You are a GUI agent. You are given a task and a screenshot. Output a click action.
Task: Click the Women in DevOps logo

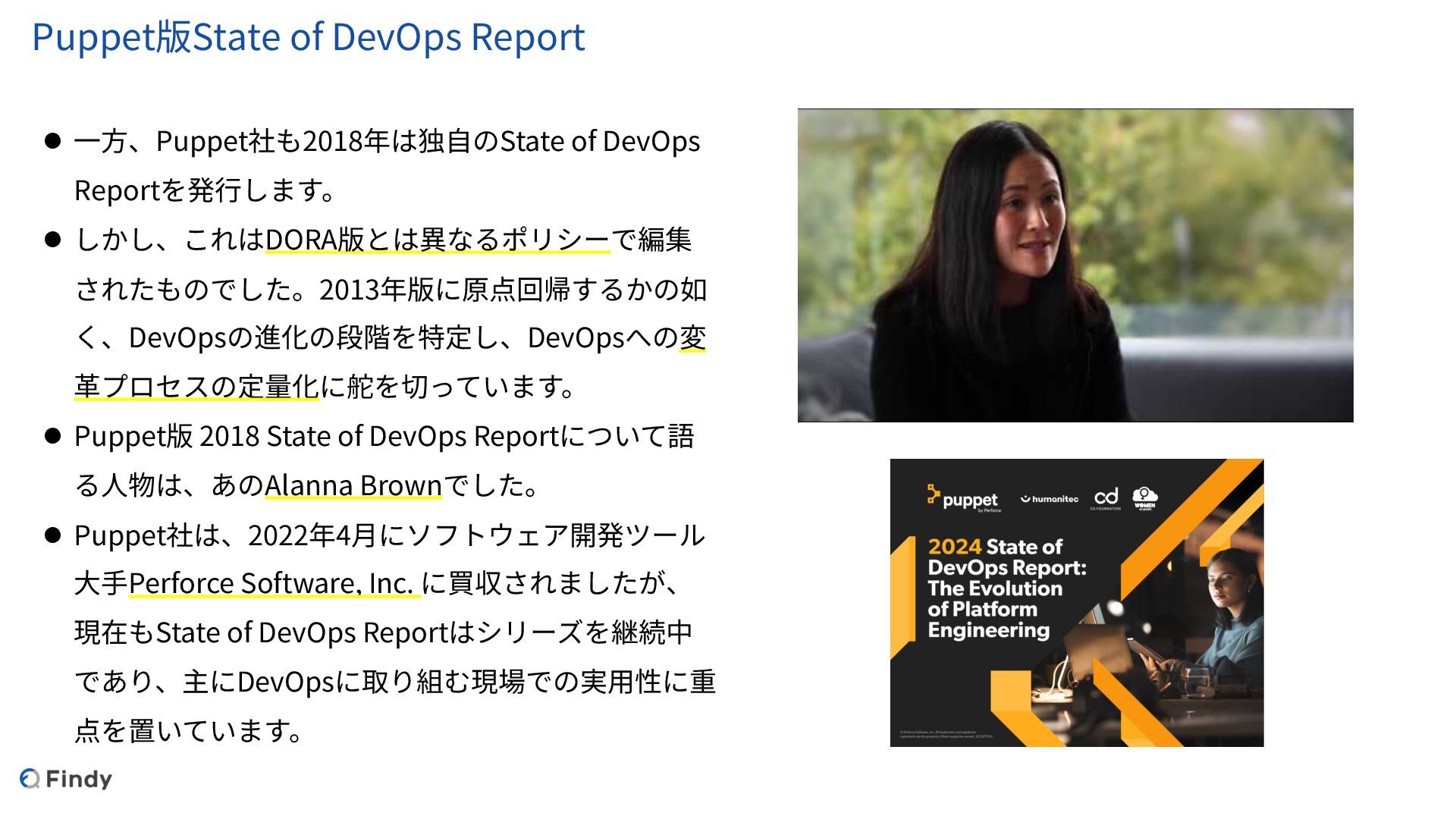(1144, 497)
